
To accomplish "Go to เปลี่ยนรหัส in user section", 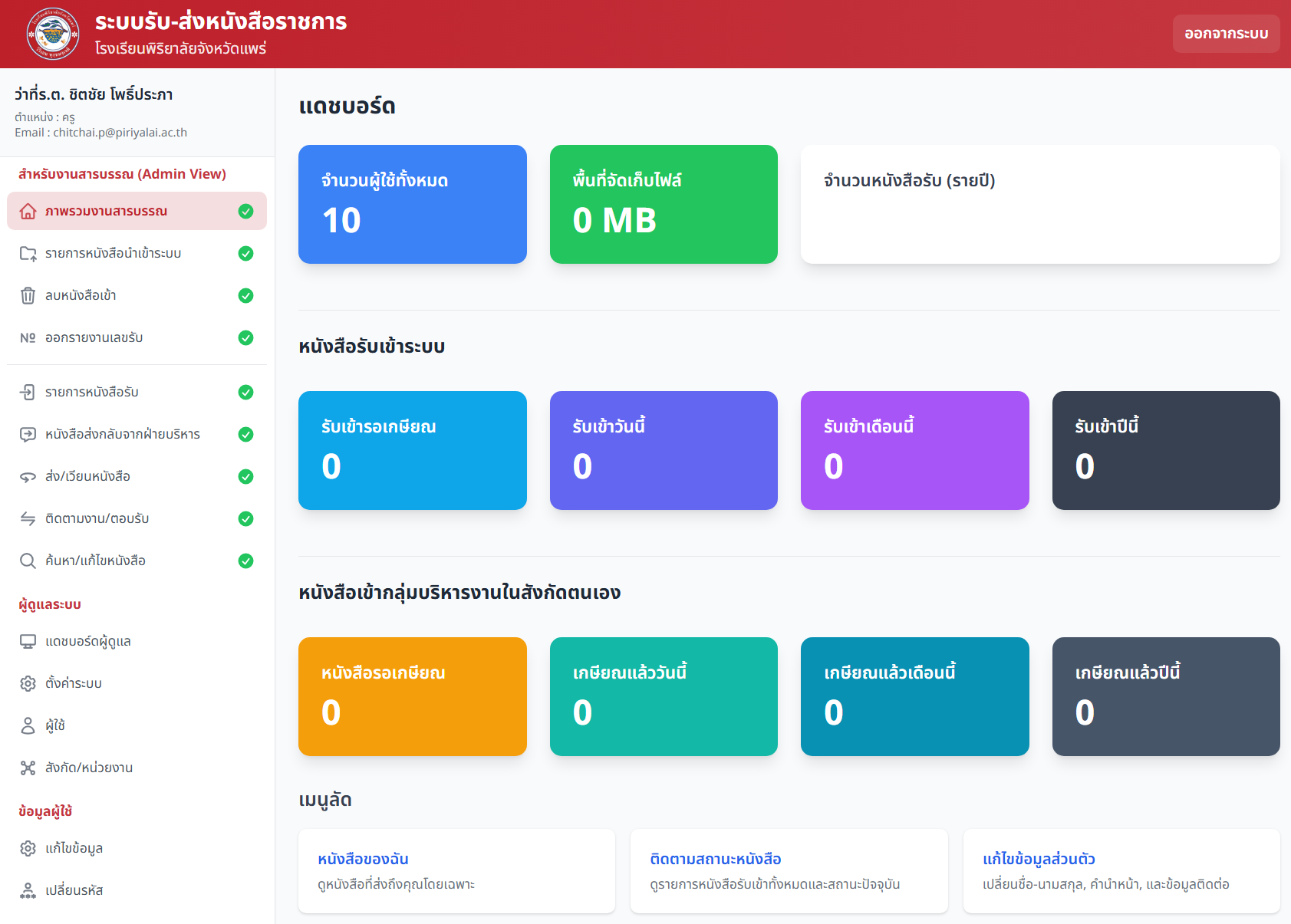I will [74, 890].
